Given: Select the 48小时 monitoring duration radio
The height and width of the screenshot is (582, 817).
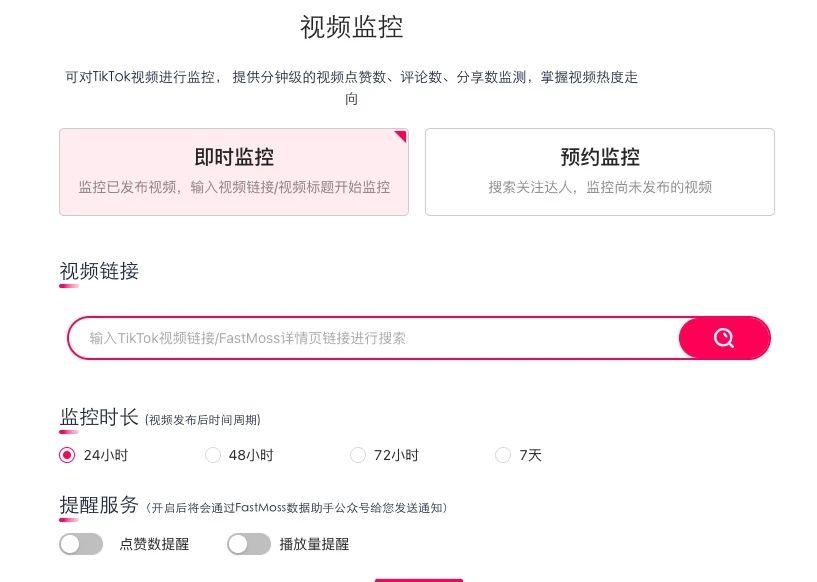Looking at the screenshot, I should [213, 455].
